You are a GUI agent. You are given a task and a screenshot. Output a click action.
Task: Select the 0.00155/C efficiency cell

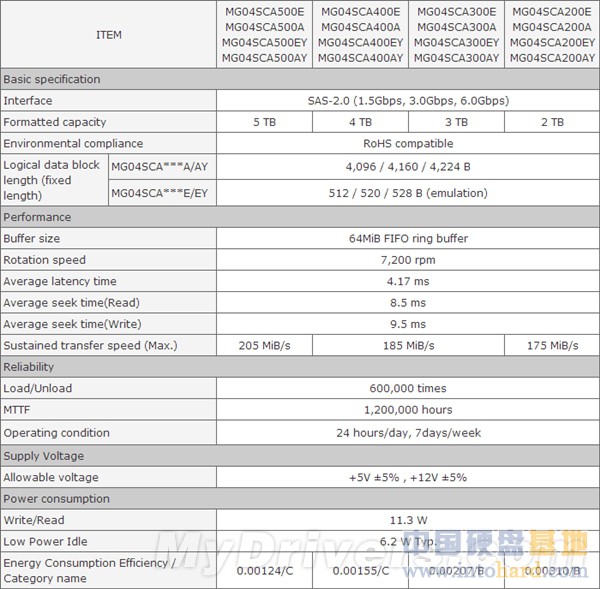pos(360,571)
